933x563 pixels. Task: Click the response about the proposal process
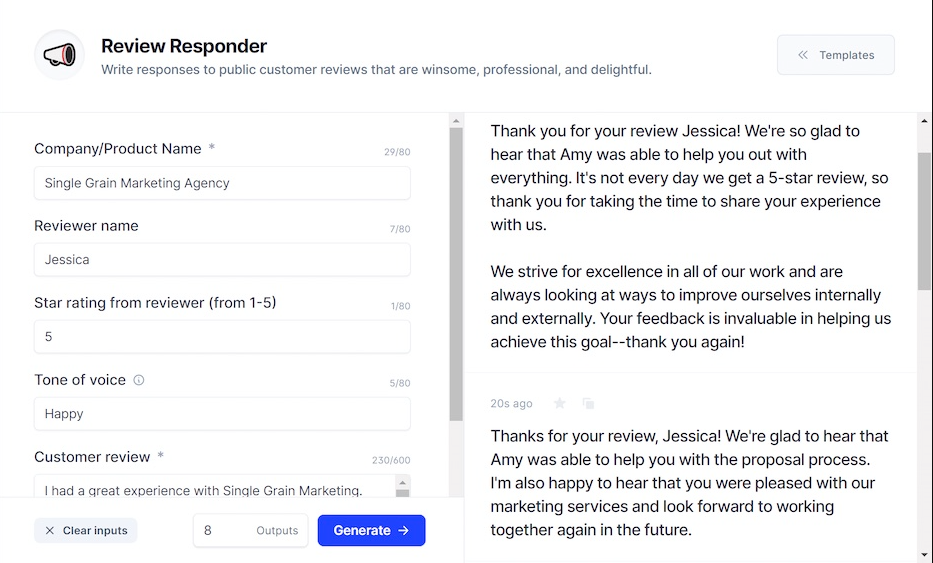click(x=690, y=483)
